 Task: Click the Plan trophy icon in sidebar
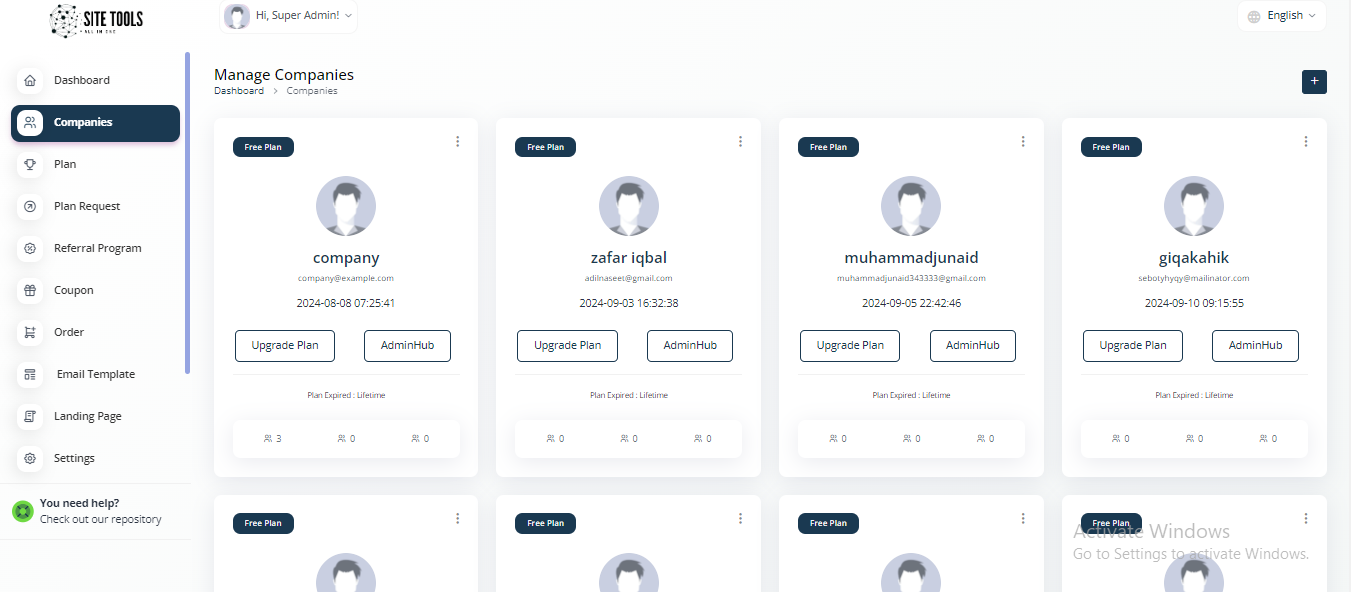30,164
